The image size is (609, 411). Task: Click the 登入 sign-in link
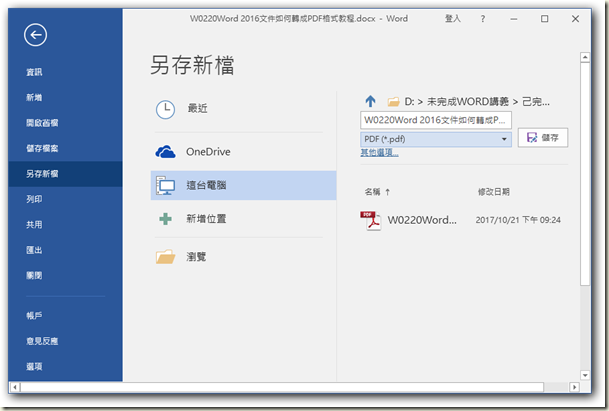452,19
